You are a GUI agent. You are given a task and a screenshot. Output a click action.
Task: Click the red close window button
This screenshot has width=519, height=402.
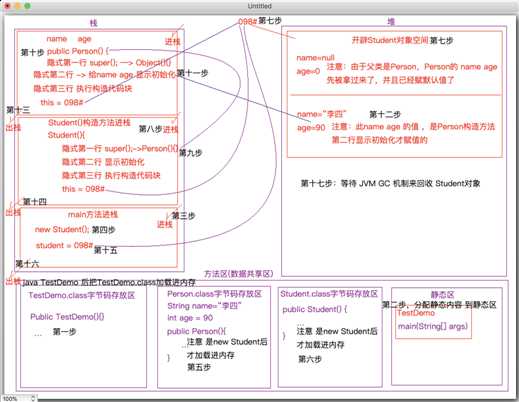pos(8,6)
